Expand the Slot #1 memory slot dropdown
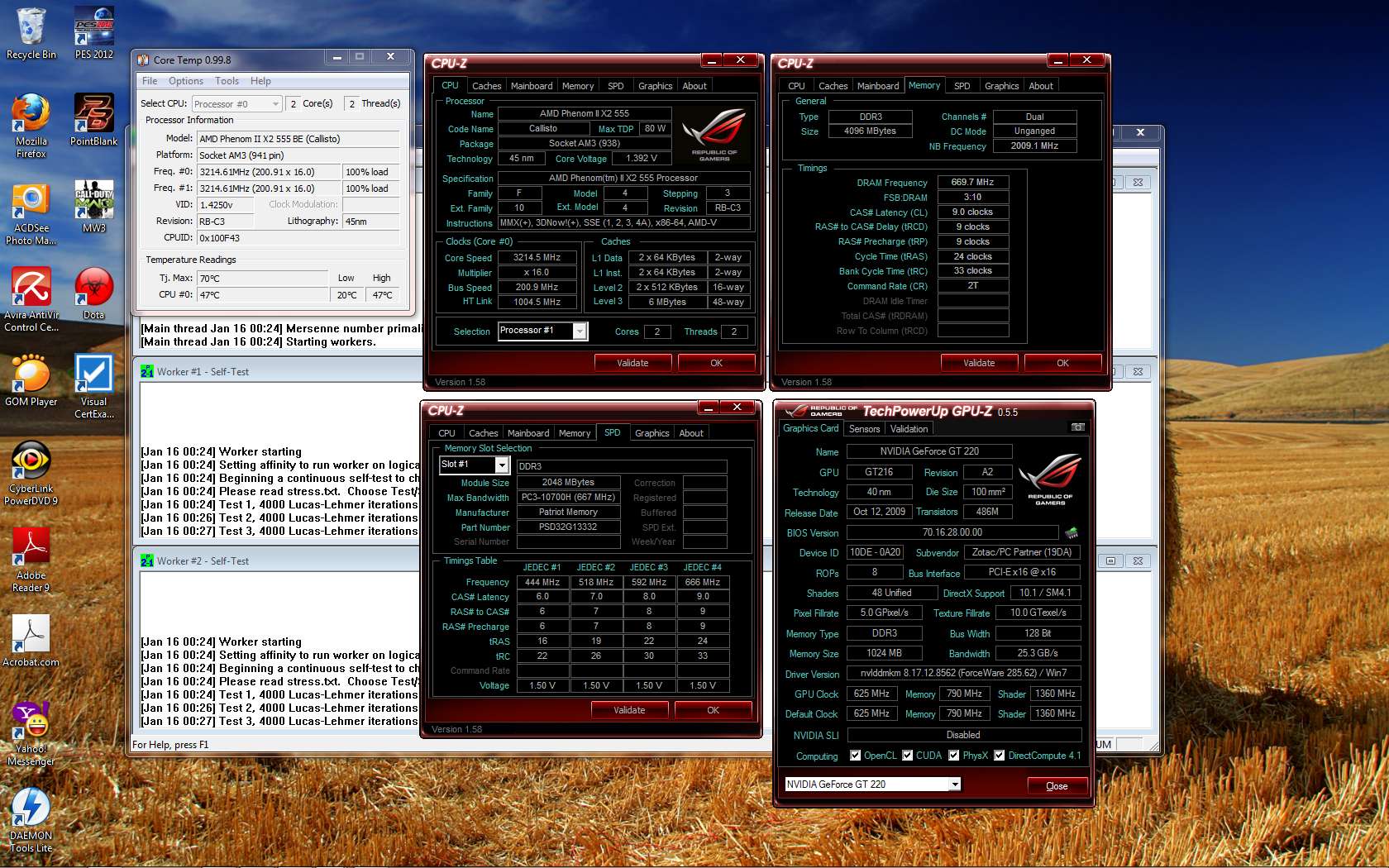 (501, 465)
